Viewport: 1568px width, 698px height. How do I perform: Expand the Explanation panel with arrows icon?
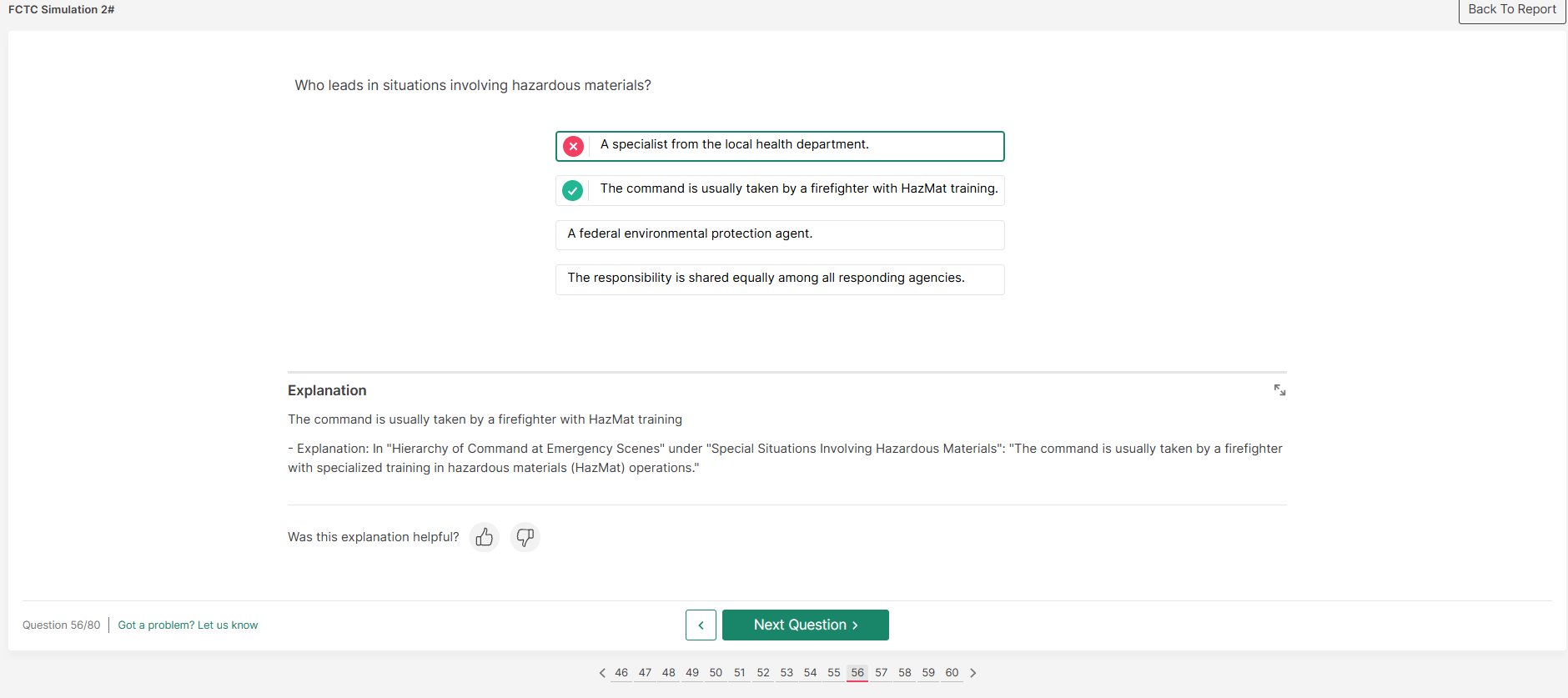pyautogui.click(x=1279, y=390)
